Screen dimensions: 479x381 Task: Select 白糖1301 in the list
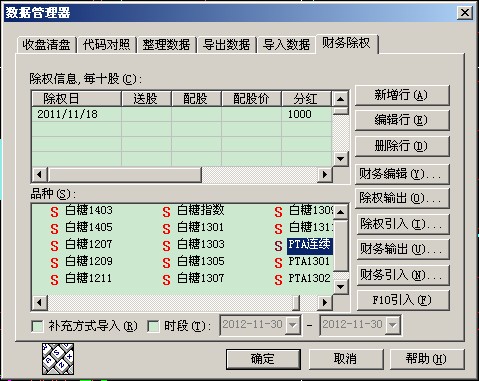201,227
